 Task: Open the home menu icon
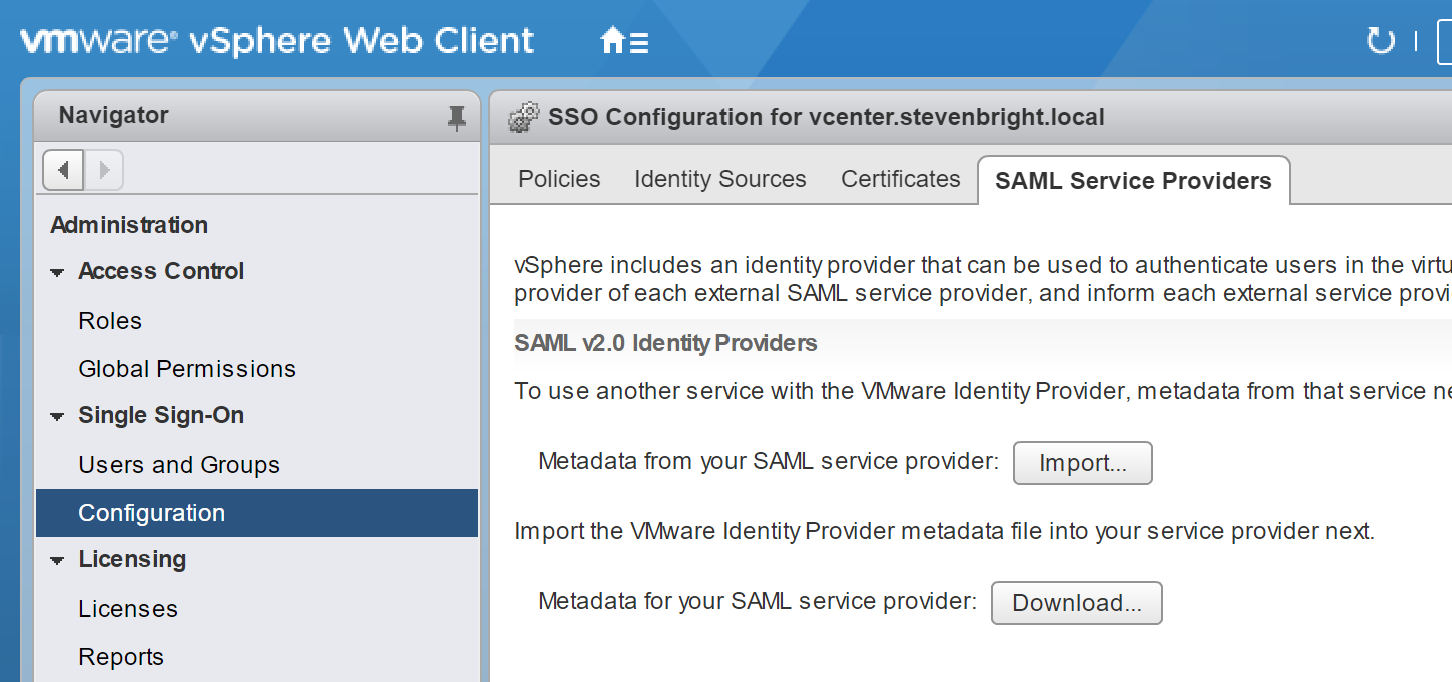point(623,41)
